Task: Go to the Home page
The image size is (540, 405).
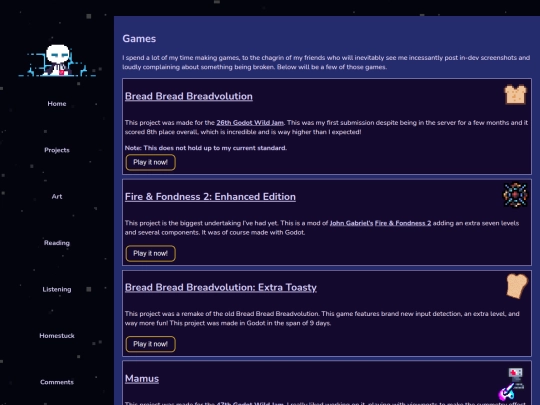Action: point(57,104)
